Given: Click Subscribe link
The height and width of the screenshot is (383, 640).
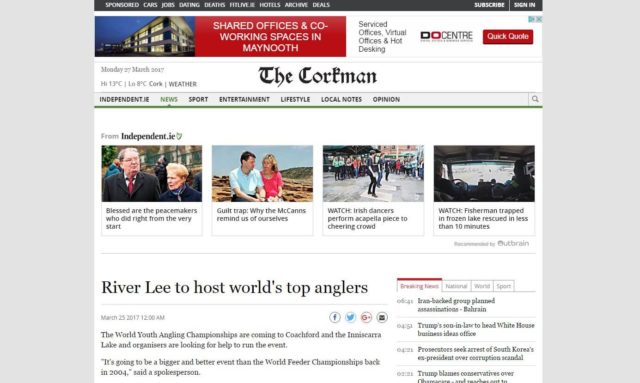Looking at the screenshot, I should pyautogui.click(x=489, y=5).
